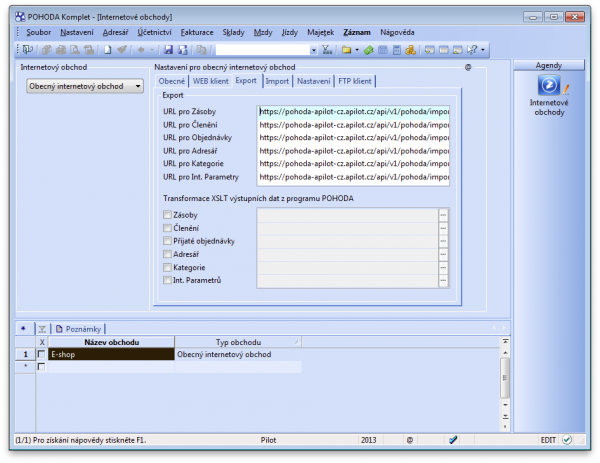This screenshot has height=463, width=600.
Task: Click the second floppy save-all icon
Action: click(183, 50)
